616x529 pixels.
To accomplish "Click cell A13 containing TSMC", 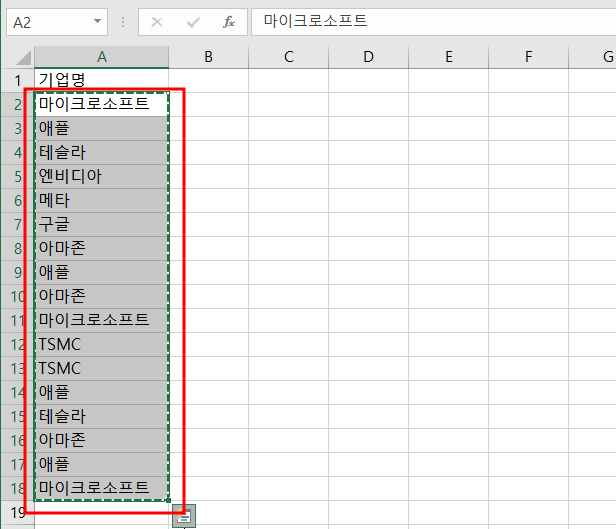I will coord(102,368).
